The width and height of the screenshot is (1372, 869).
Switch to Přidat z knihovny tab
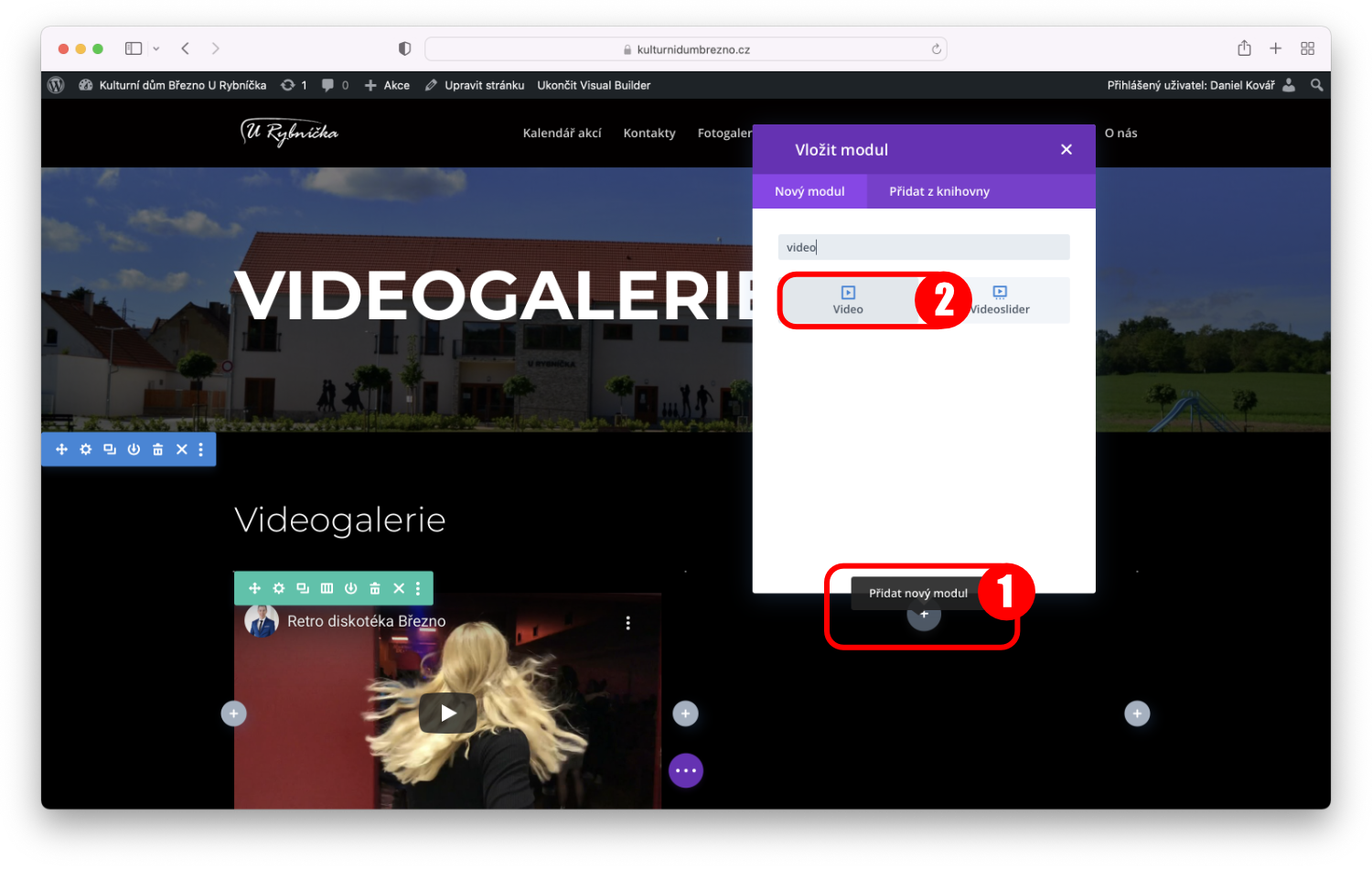click(939, 191)
